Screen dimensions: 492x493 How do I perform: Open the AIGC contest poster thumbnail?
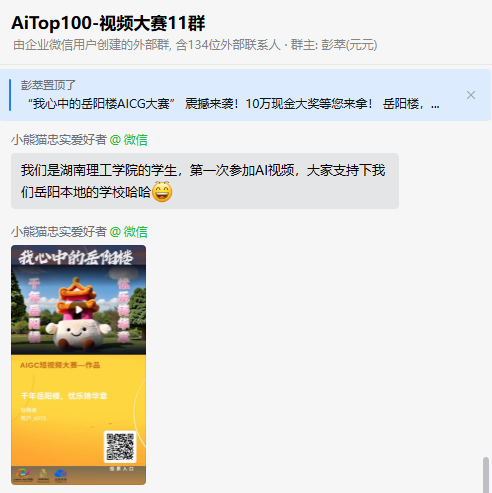(78, 365)
